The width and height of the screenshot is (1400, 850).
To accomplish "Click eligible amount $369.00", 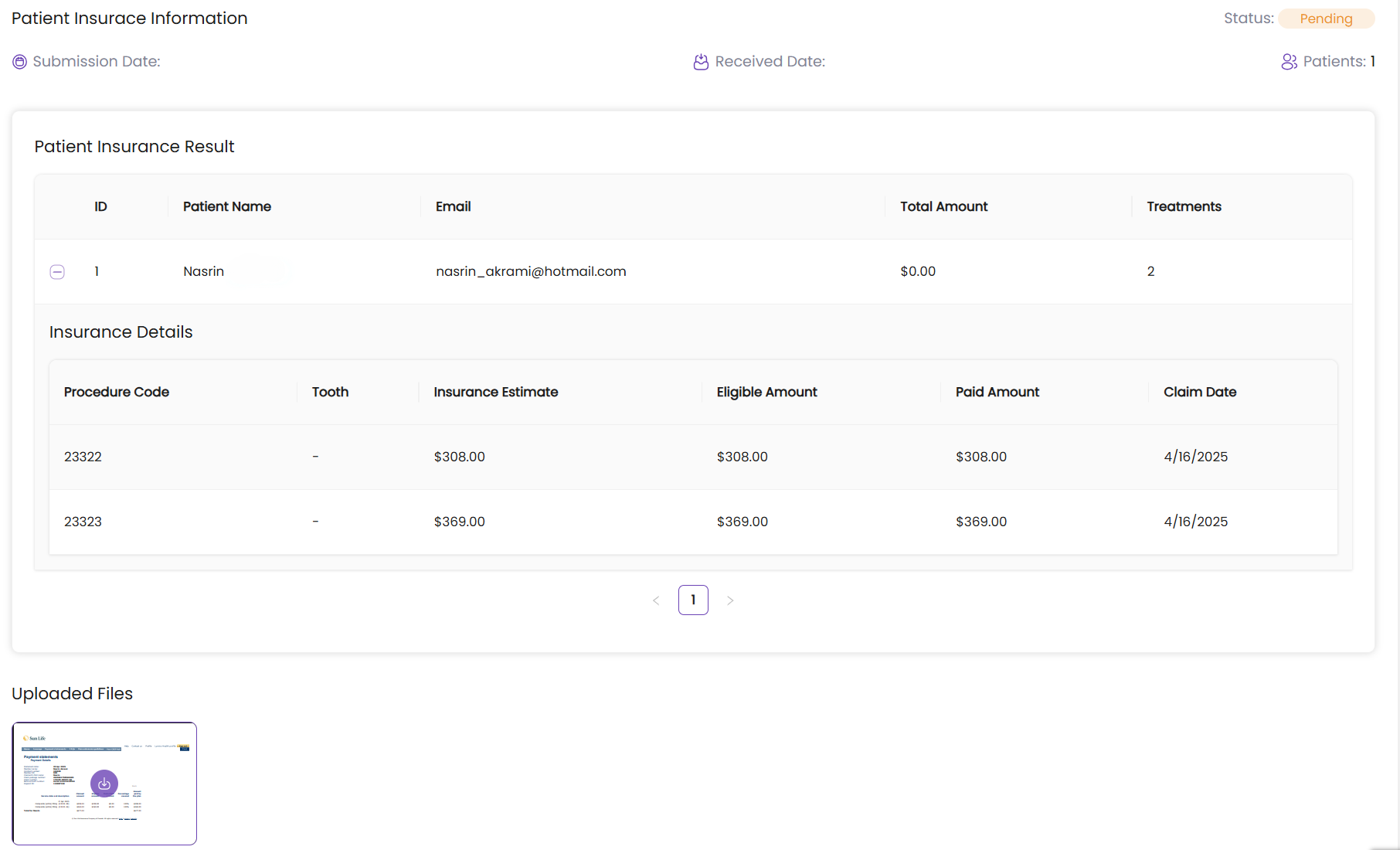I will [742, 522].
